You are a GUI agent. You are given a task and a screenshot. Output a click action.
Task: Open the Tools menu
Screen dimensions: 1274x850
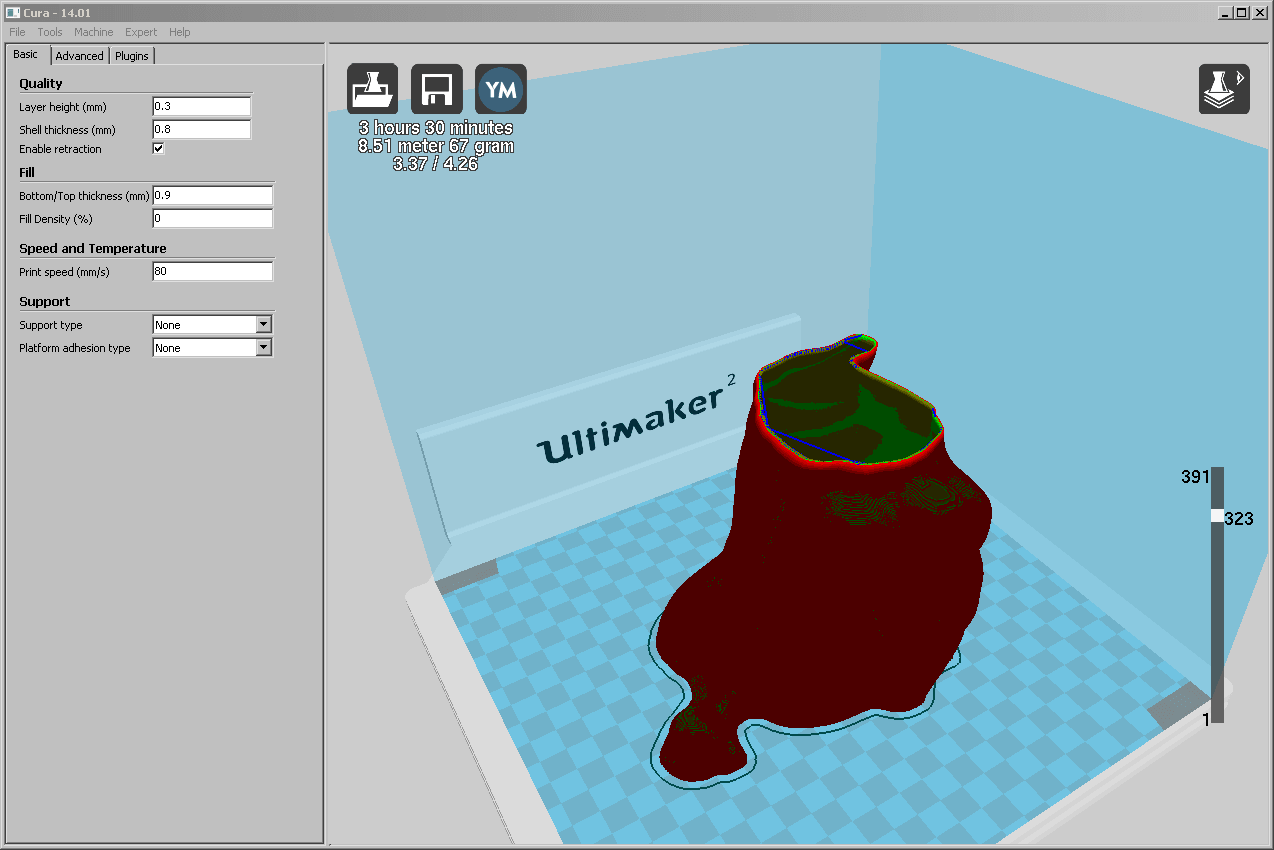[50, 32]
